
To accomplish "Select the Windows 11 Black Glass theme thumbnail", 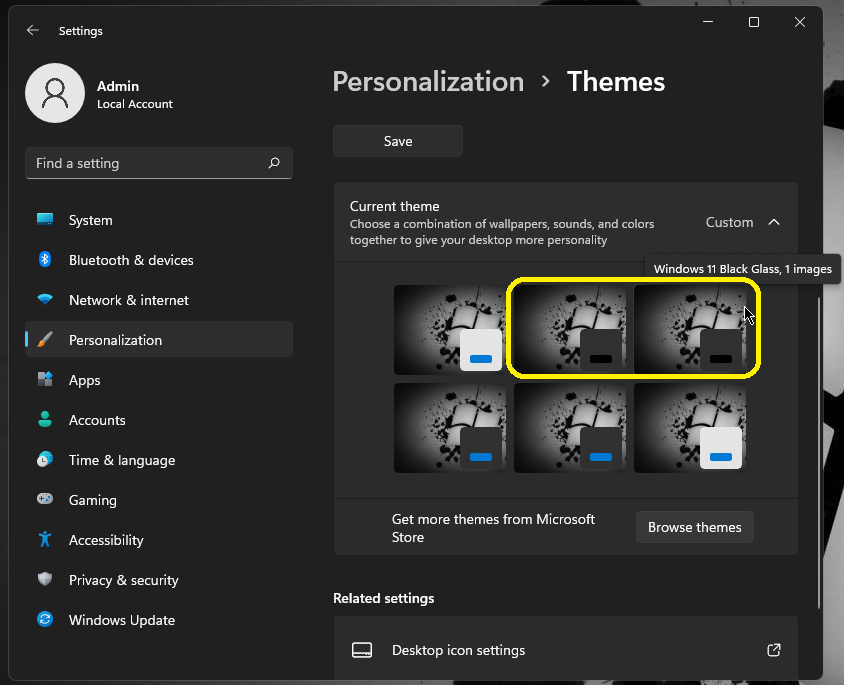I will (x=690, y=330).
